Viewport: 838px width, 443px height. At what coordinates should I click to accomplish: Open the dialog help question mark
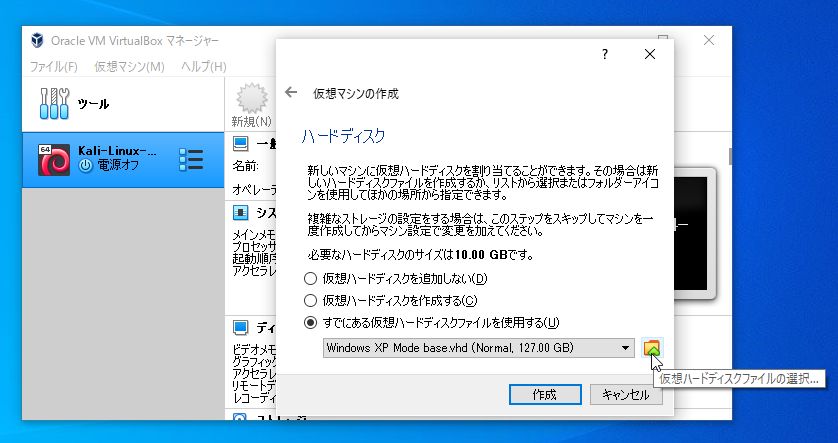[x=604, y=54]
